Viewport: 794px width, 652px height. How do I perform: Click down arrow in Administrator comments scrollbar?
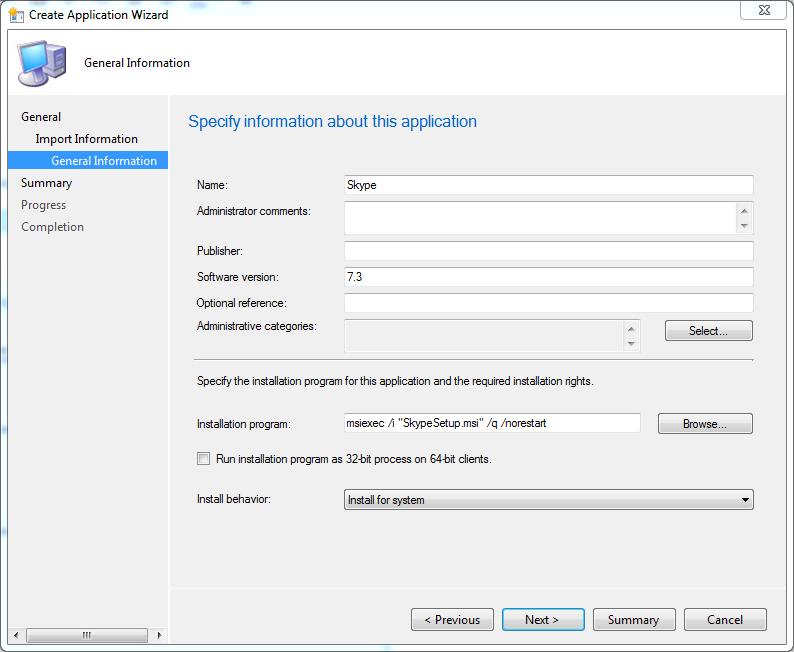pos(744,226)
